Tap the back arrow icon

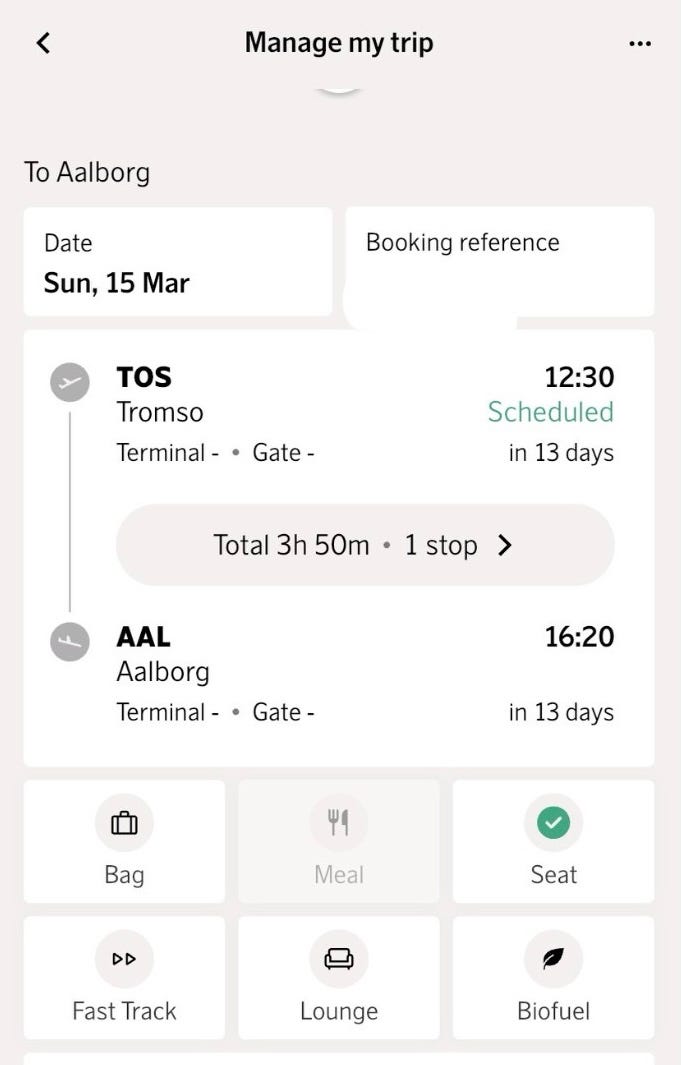pyautogui.click(x=43, y=43)
